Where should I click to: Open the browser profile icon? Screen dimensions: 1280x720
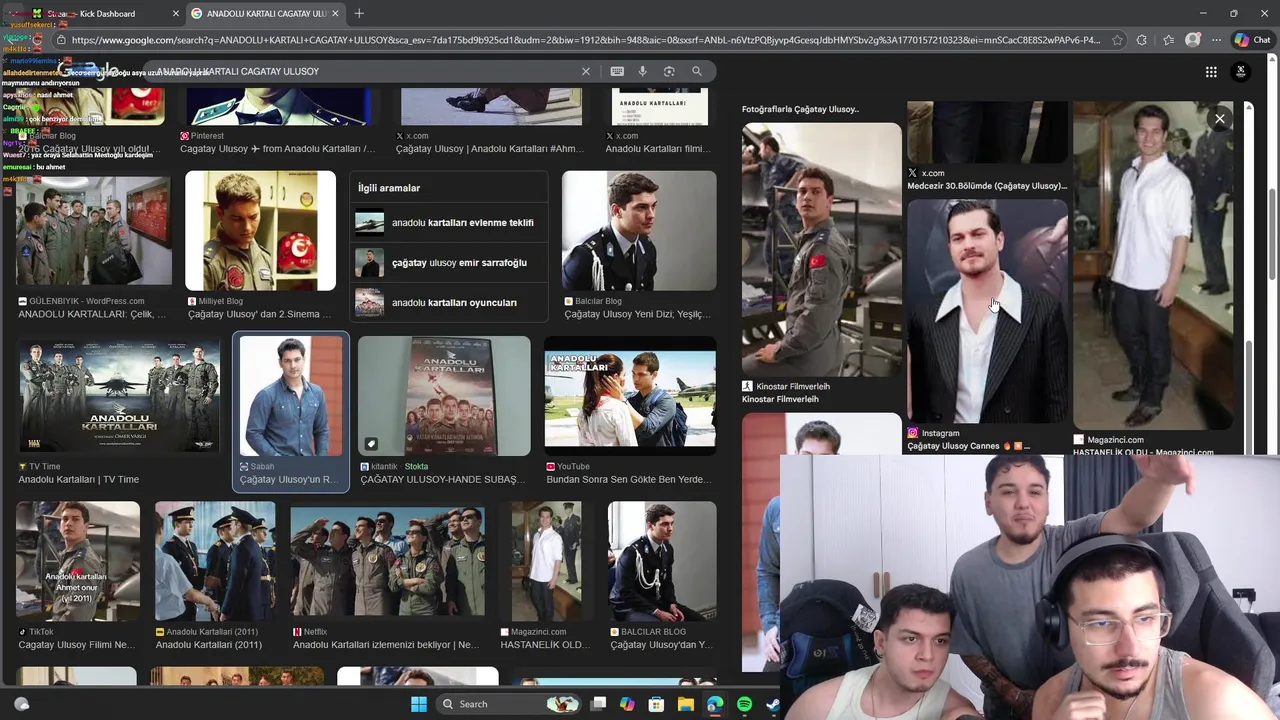[1192, 40]
